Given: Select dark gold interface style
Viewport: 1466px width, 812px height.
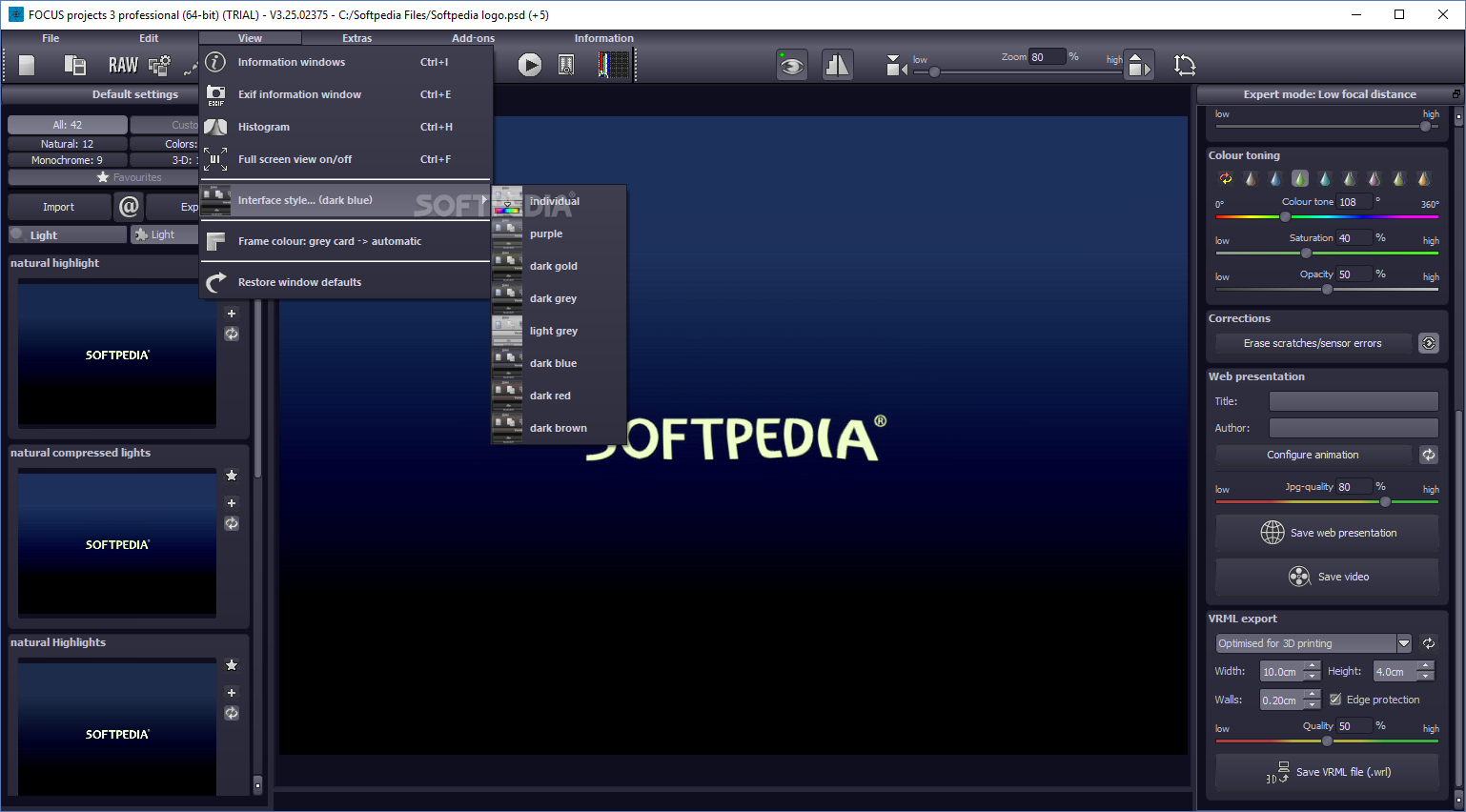Looking at the screenshot, I should coord(559,266).
